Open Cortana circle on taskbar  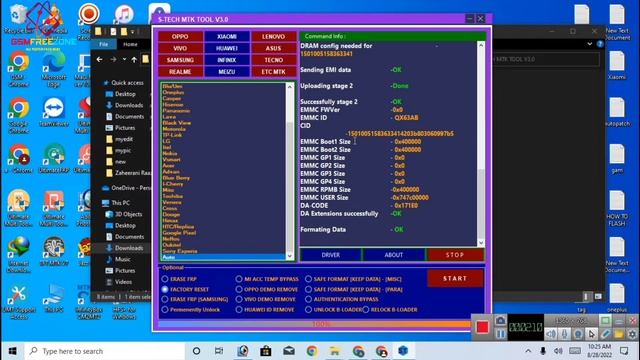point(196,351)
